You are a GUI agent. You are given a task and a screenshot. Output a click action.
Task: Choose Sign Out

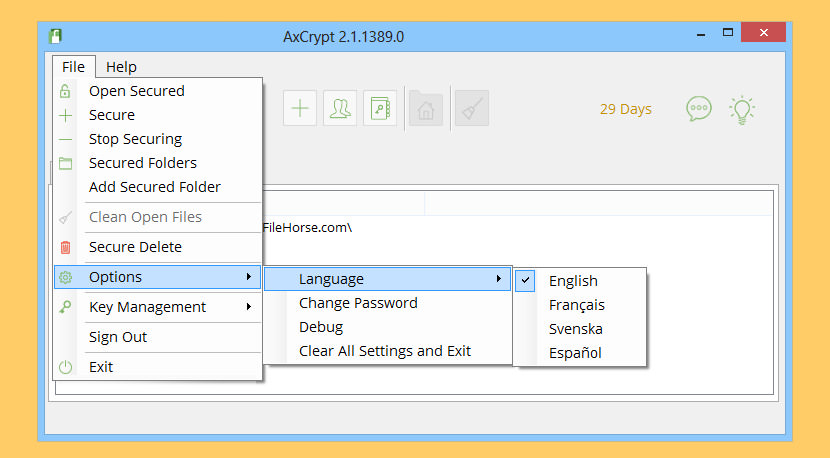(x=158, y=337)
